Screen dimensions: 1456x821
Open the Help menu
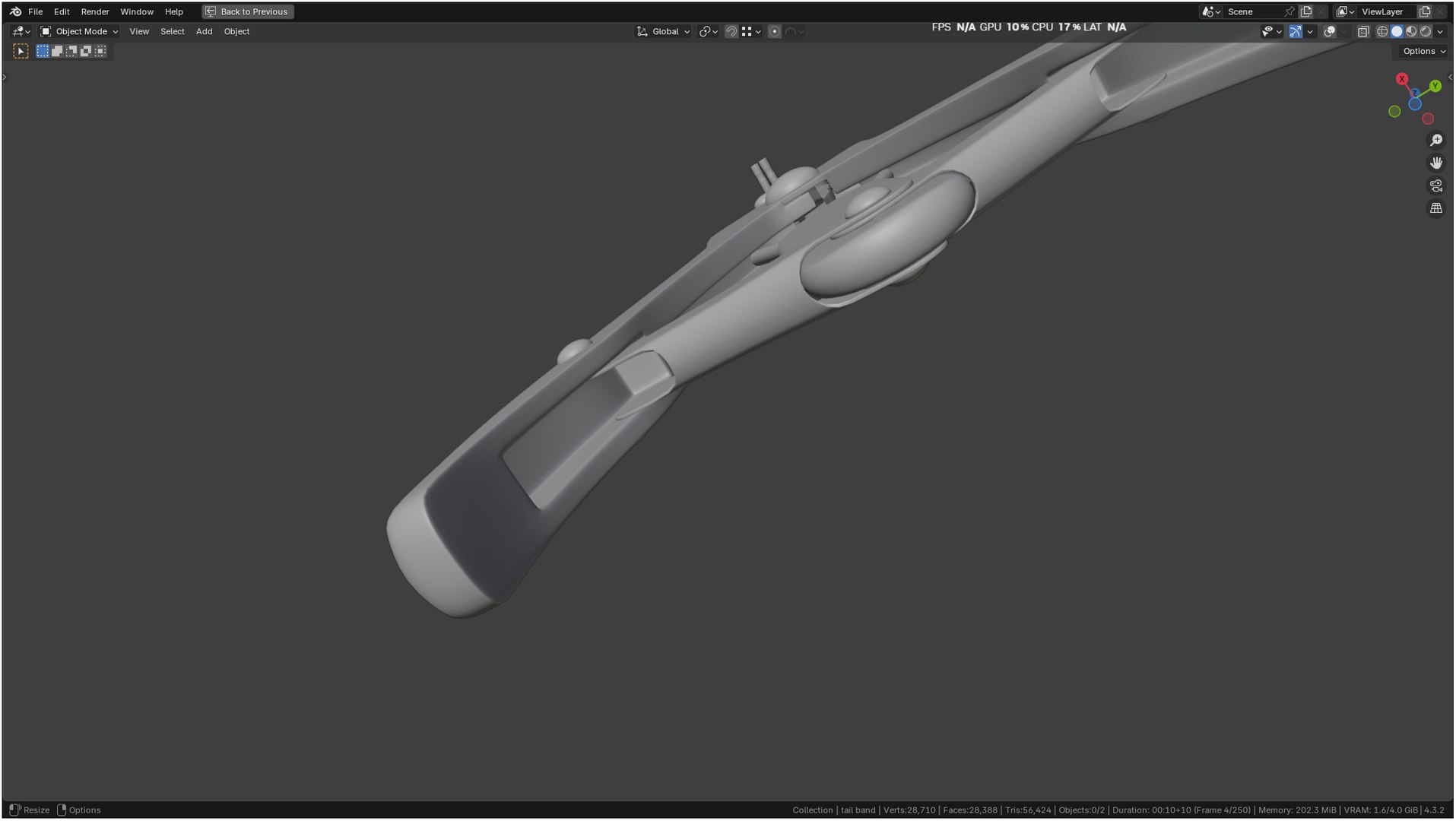pos(174,11)
